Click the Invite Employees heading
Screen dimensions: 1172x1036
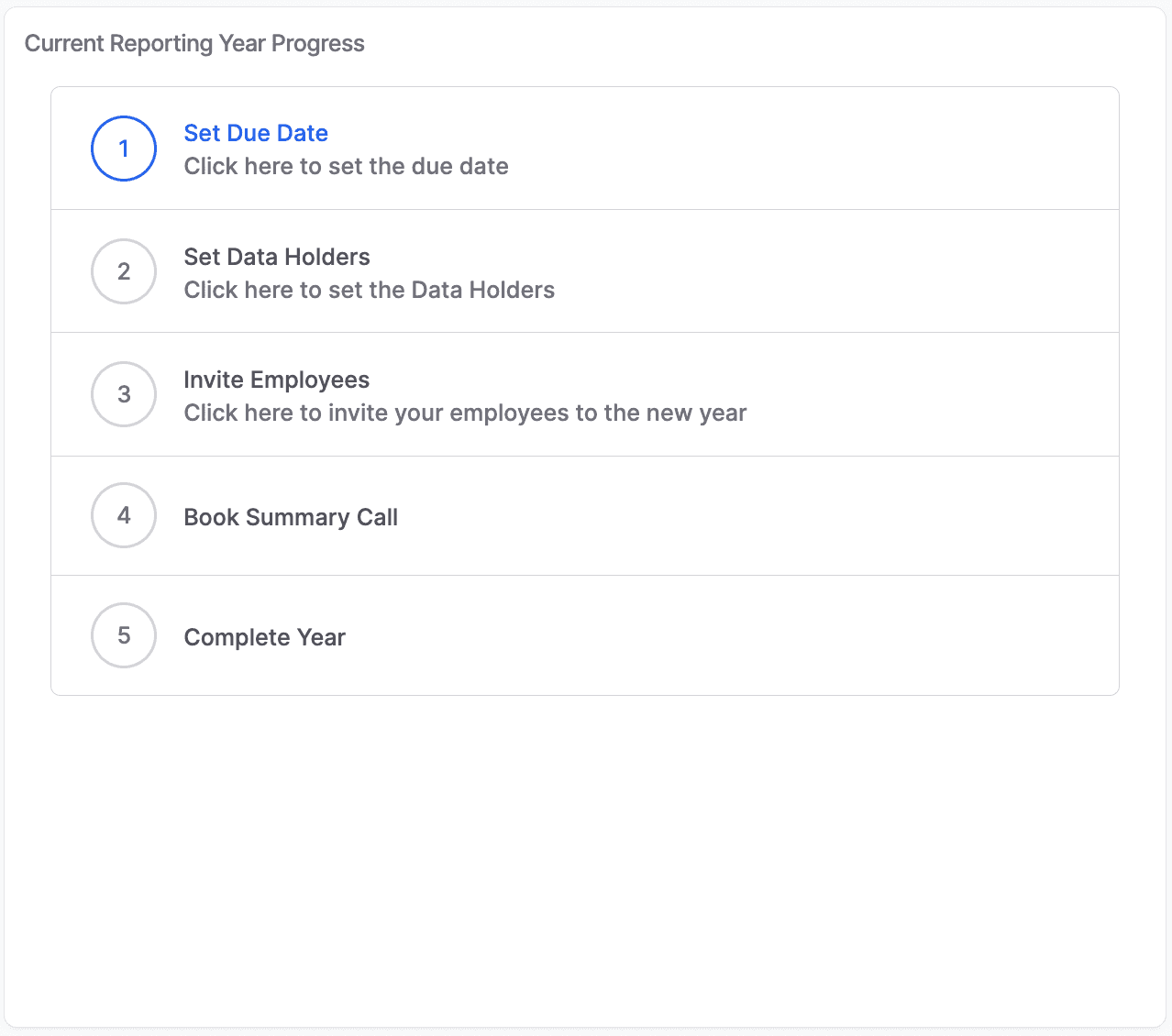tap(276, 380)
